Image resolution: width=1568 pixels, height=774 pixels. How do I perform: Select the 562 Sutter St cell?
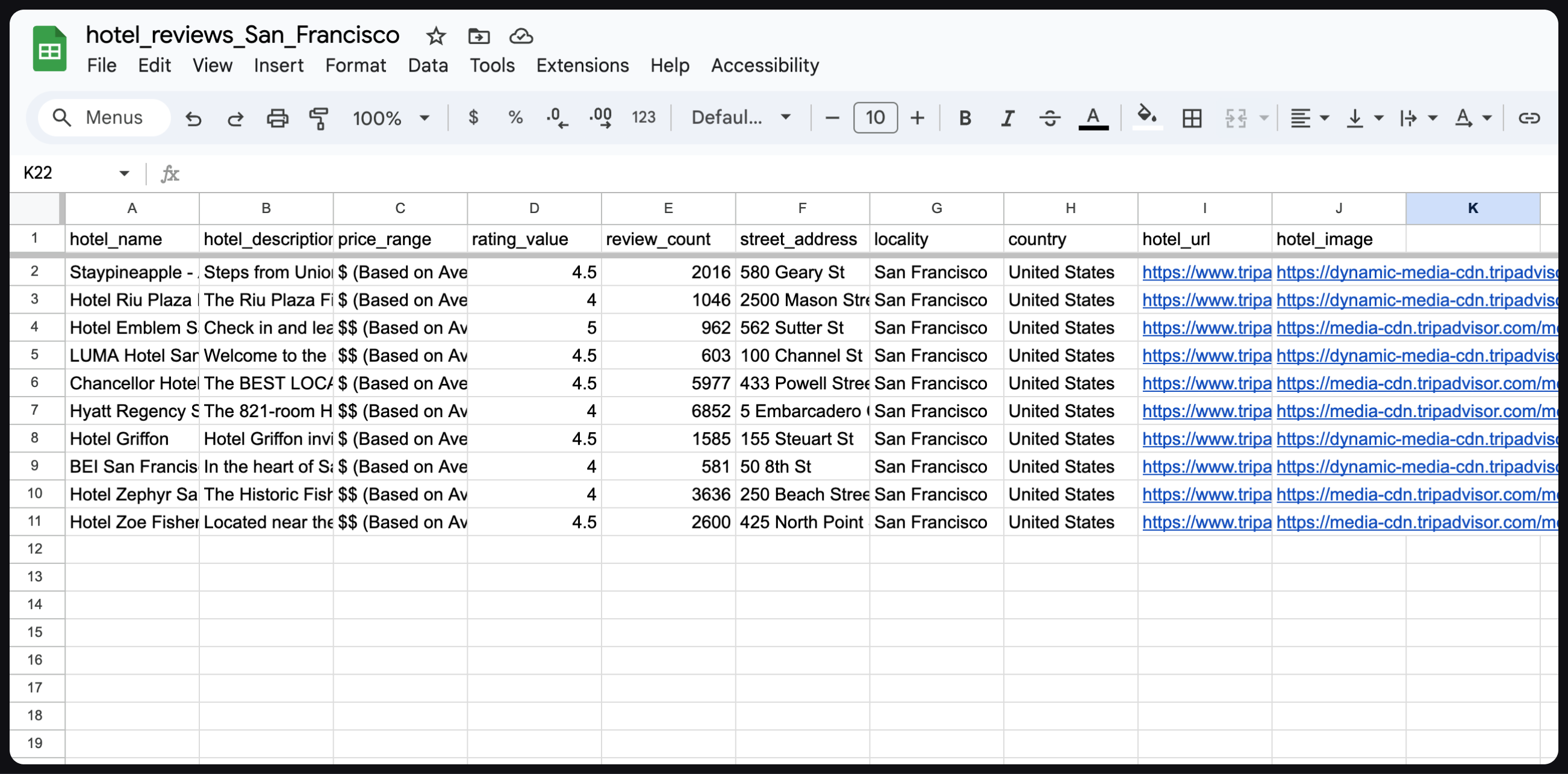[802, 328]
